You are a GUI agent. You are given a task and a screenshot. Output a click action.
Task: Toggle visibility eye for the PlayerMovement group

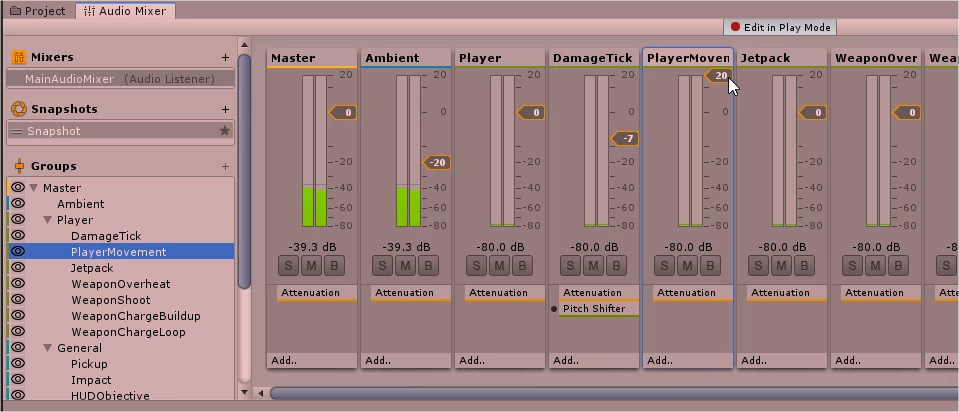pyautogui.click(x=18, y=251)
